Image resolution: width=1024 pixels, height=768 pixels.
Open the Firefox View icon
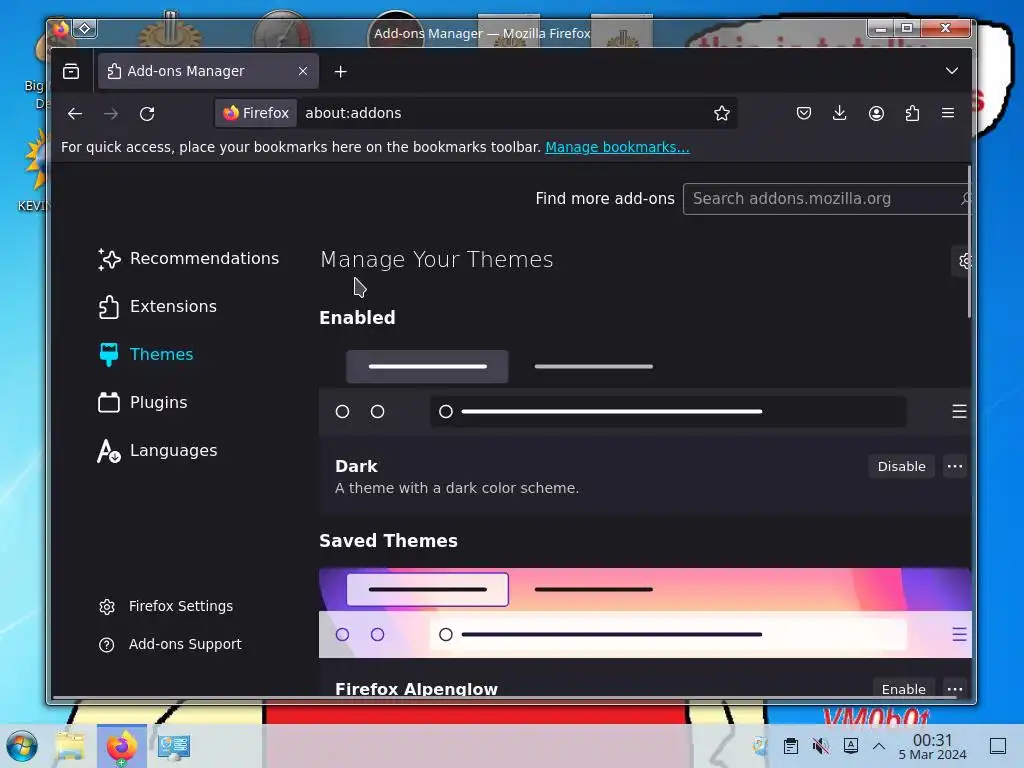pyautogui.click(x=71, y=71)
